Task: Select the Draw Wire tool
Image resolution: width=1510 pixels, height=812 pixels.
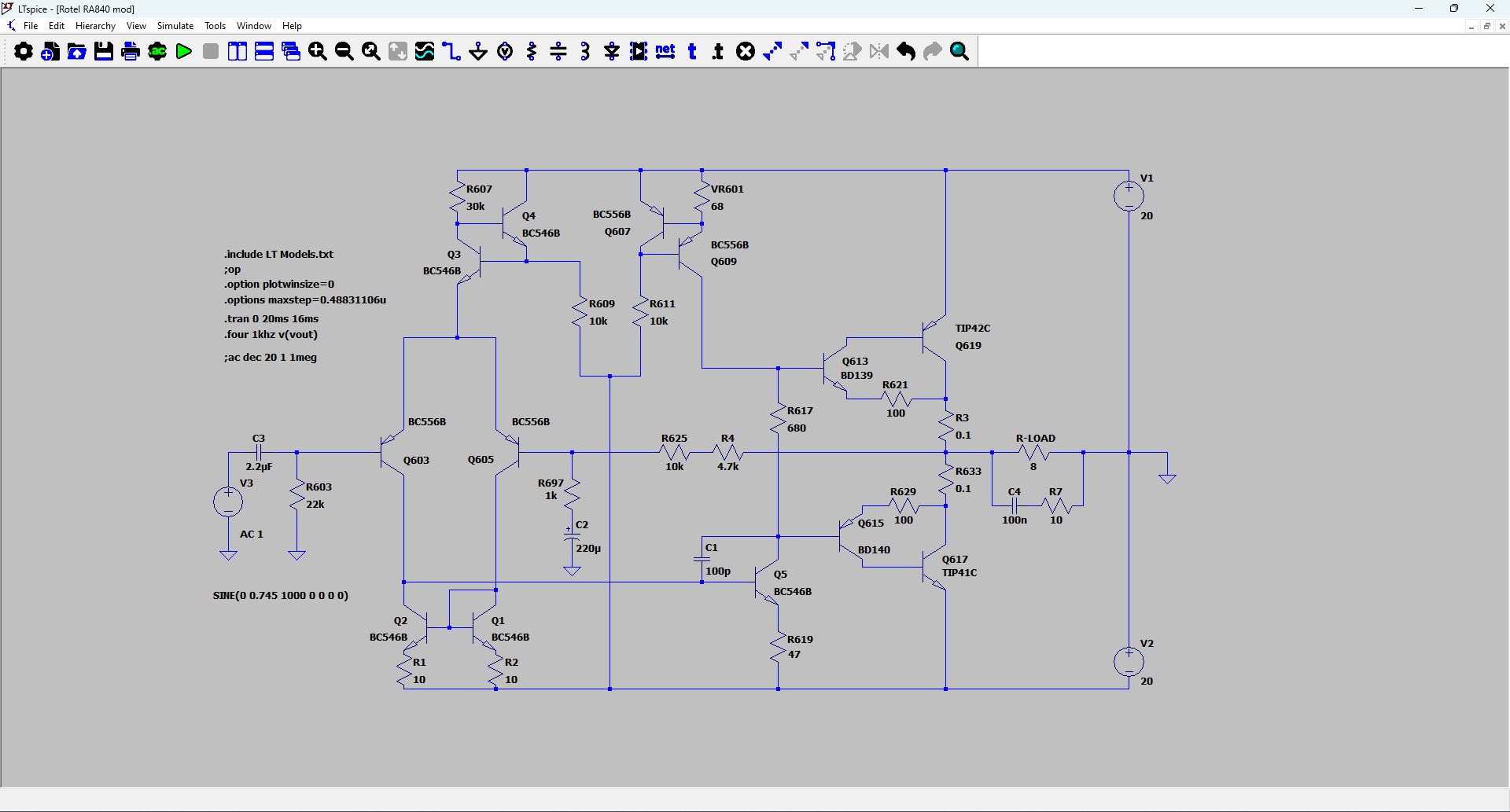Action: pyautogui.click(x=451, y=52)
